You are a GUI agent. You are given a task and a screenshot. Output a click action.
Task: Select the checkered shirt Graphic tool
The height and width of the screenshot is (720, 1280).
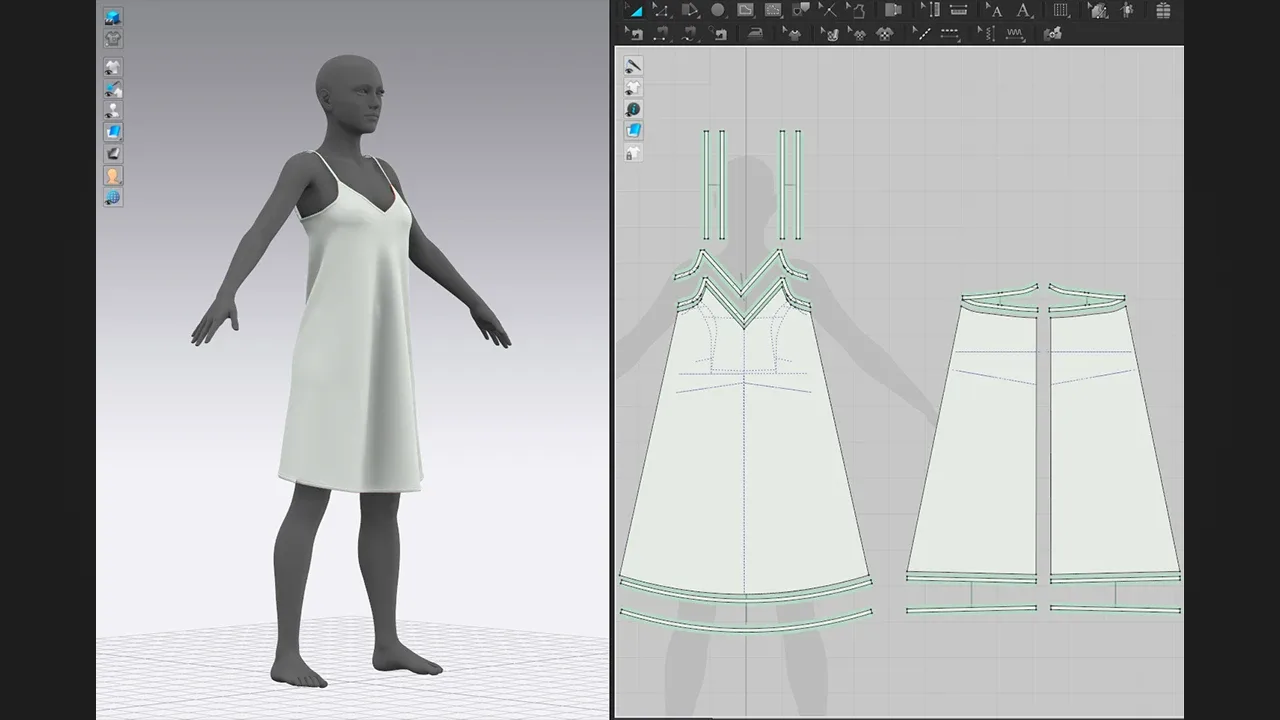pyautogui.click(x=857, y=33)
